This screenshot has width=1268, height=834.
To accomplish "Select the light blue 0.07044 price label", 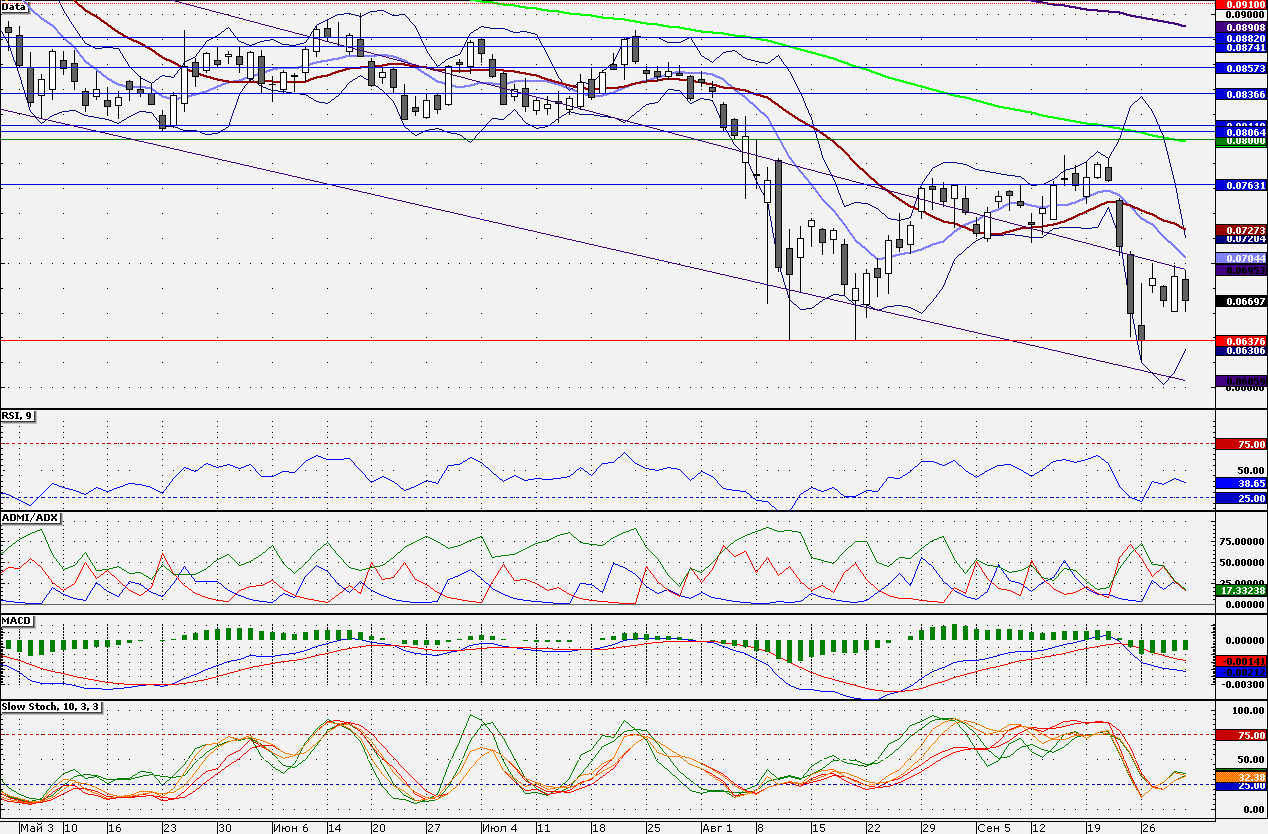I will (x=1241, y=258).
